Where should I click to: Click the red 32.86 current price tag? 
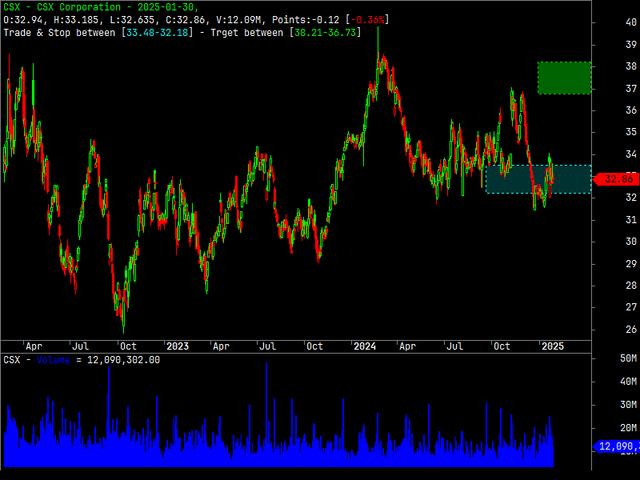(616, 179)
